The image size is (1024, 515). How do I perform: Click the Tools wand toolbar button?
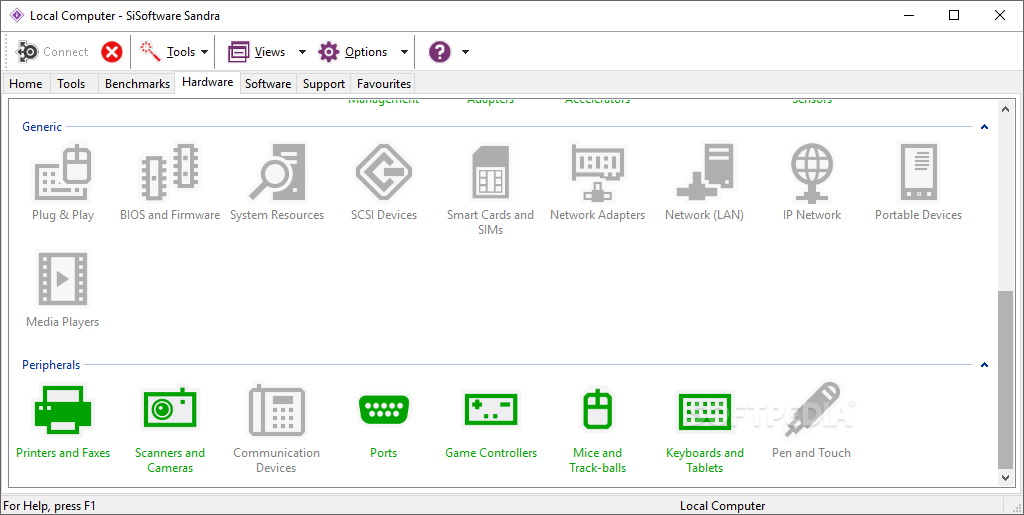(167, 52)
